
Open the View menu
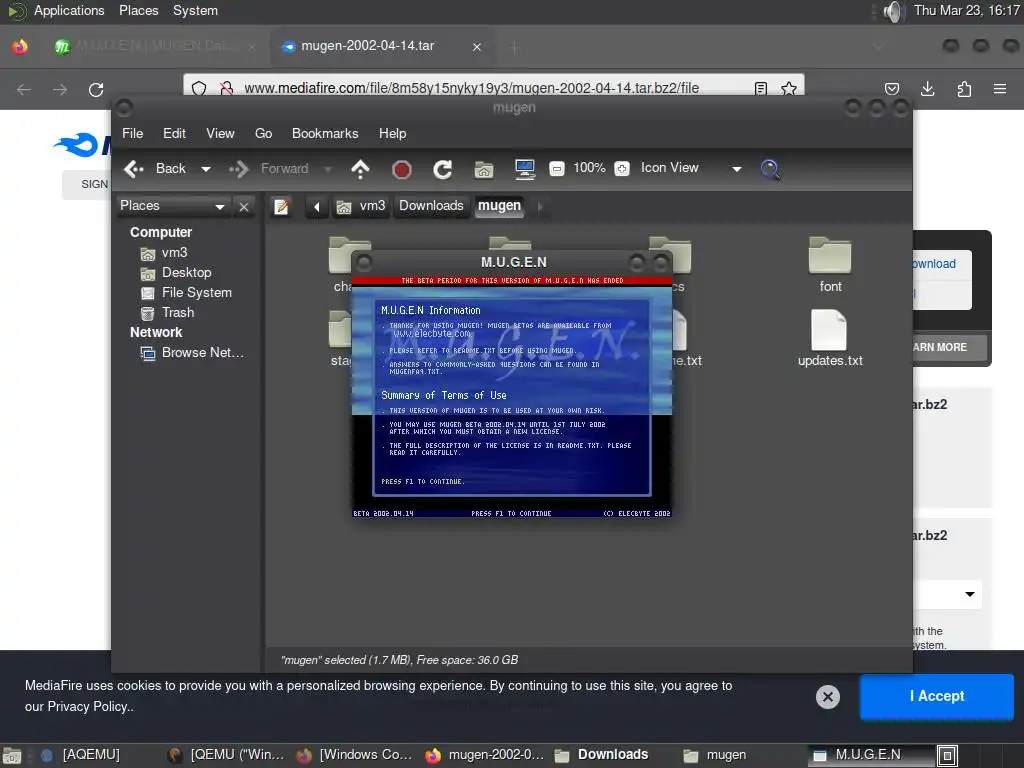tap(220, 133)
